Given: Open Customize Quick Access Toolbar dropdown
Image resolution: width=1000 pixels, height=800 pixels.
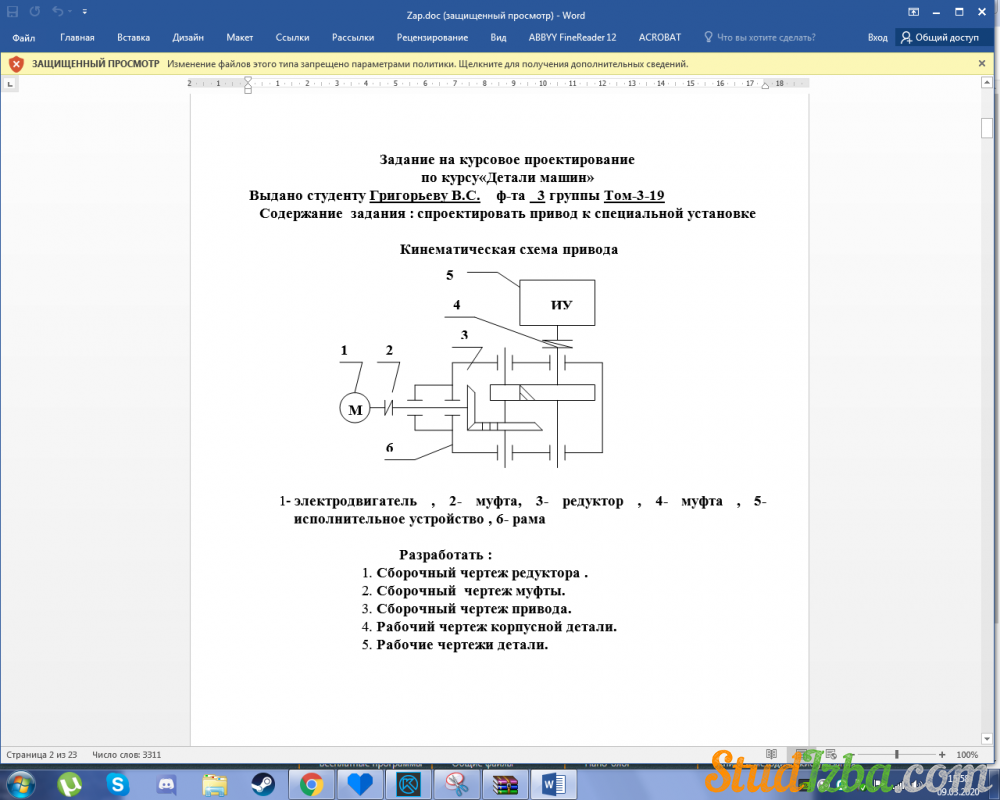Looking at the screenshot, I should point(85,11).
